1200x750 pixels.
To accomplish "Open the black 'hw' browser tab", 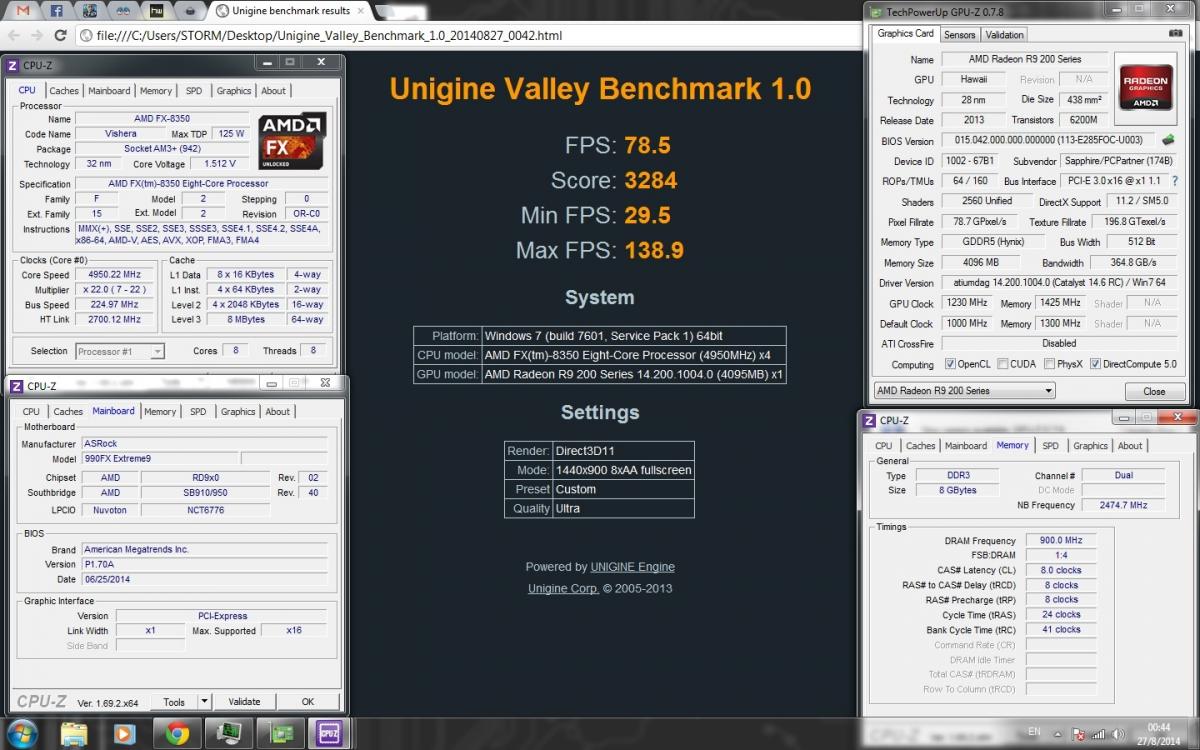I will tap(155, 11).
